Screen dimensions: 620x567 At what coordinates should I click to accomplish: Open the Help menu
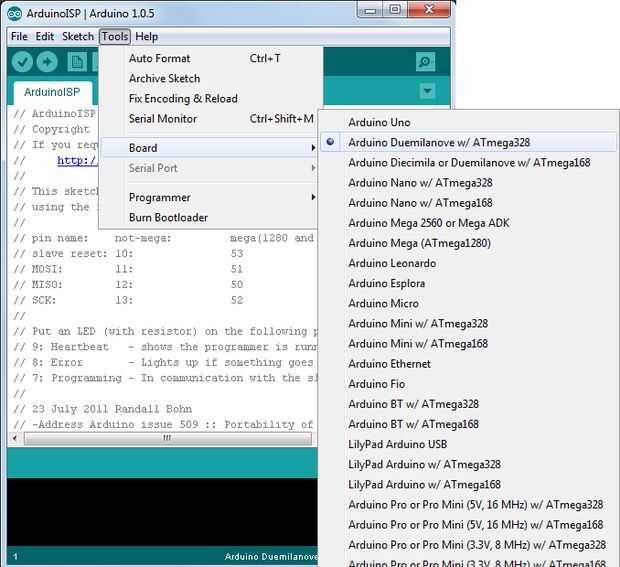147,36
